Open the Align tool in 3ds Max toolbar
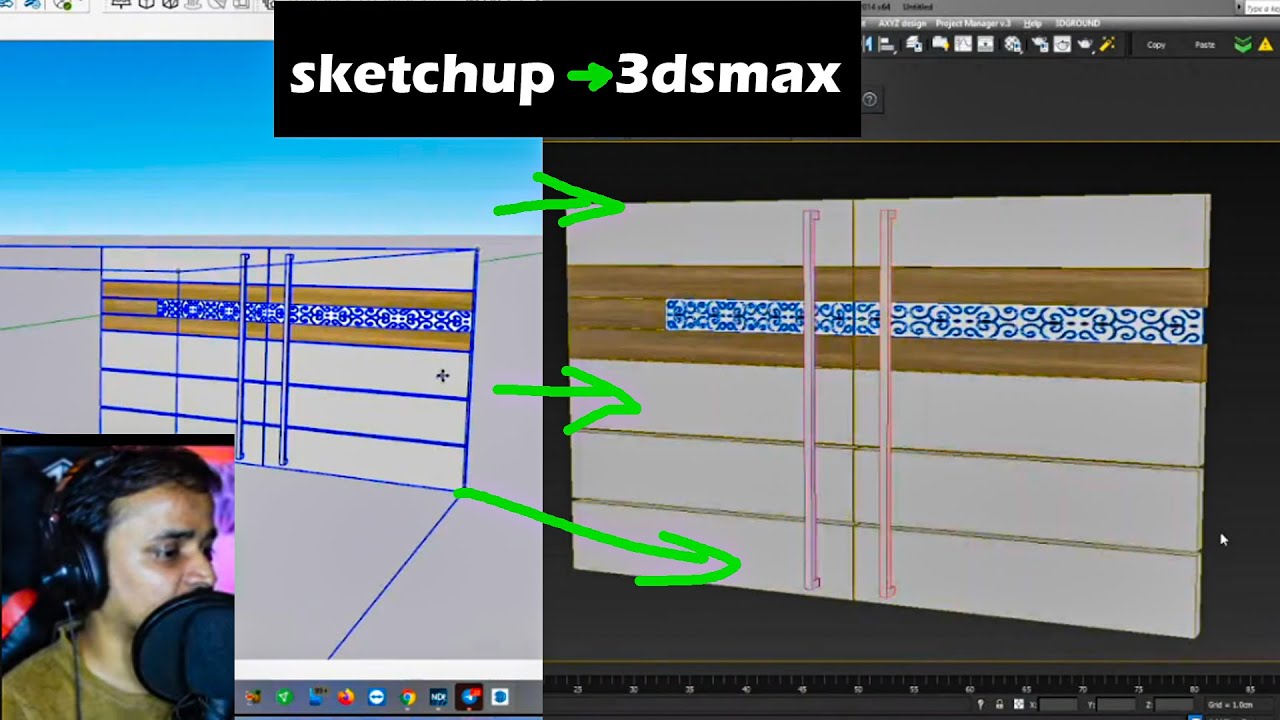This screenshot has height=720, width=1280. click(887, 44)
